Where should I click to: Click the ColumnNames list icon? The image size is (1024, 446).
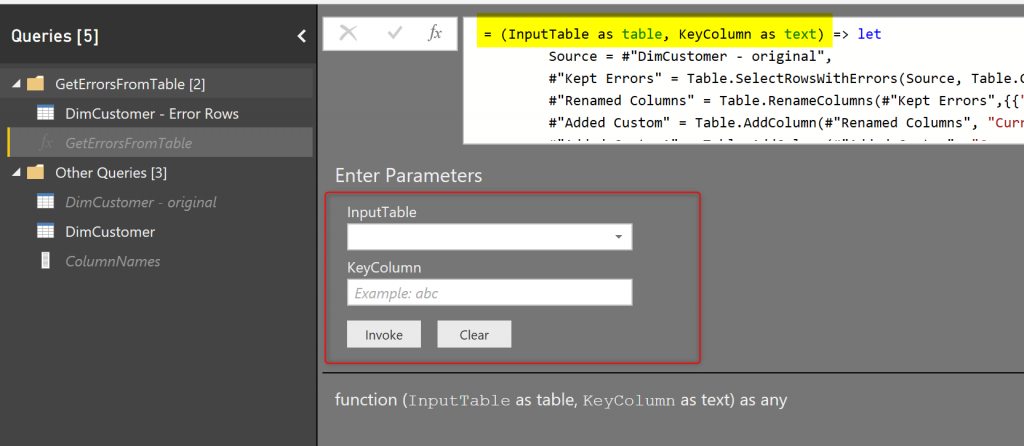tap(45, 261)
